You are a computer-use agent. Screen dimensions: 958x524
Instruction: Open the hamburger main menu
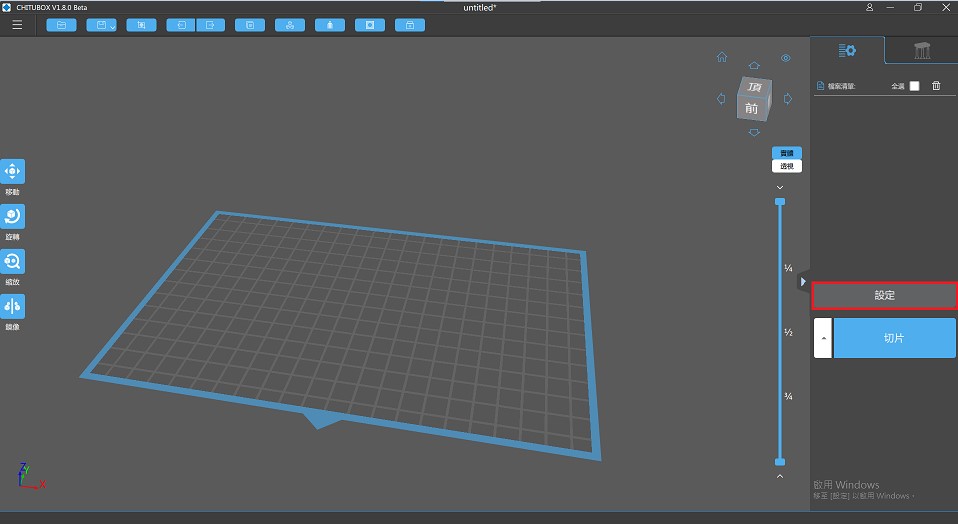pos(17,25)
